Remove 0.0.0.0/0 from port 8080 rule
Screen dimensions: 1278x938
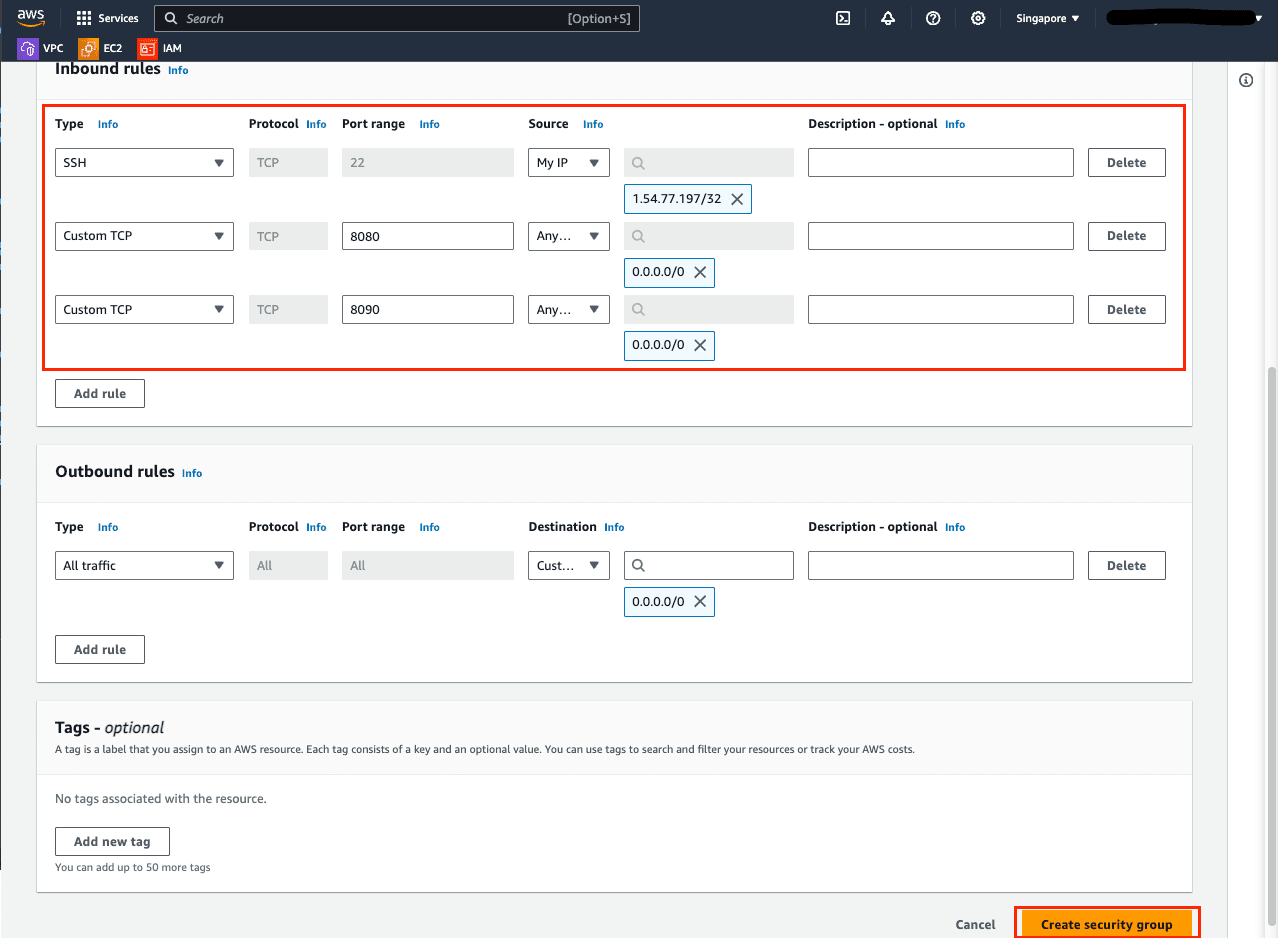pos(700,272)
